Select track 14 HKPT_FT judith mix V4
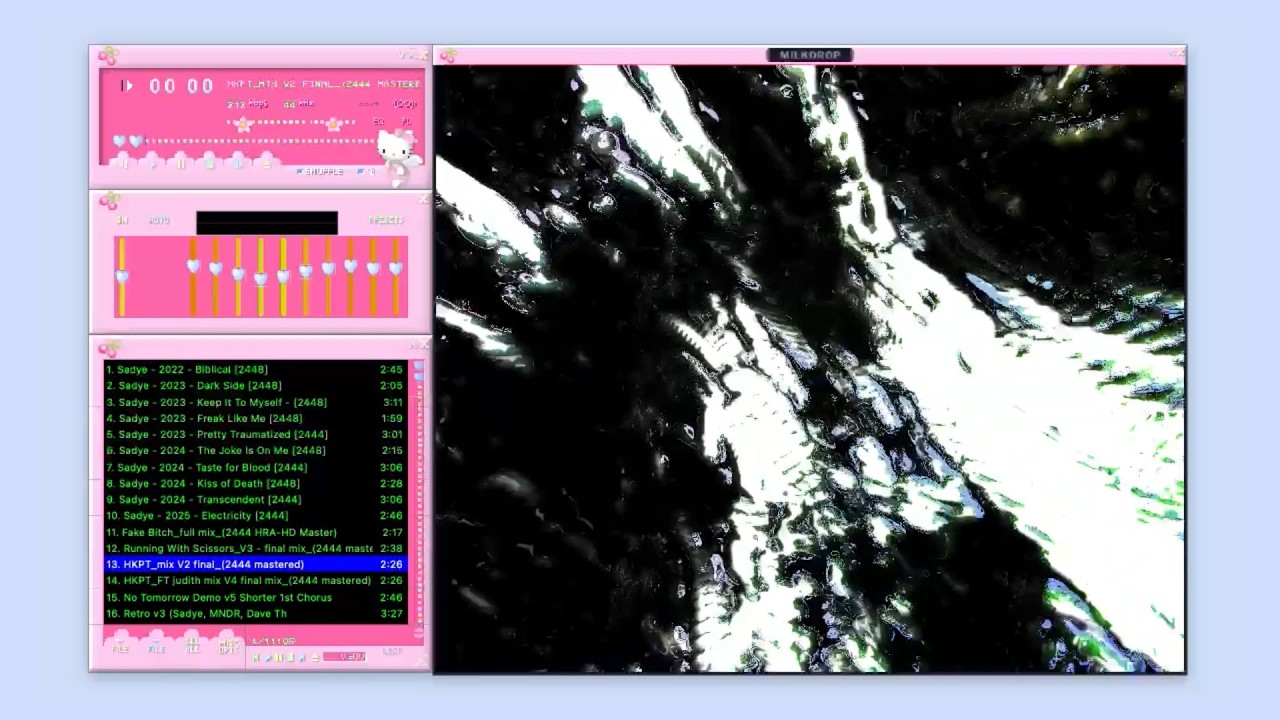This screenshot has width=1280, height=720. (255, 580)
